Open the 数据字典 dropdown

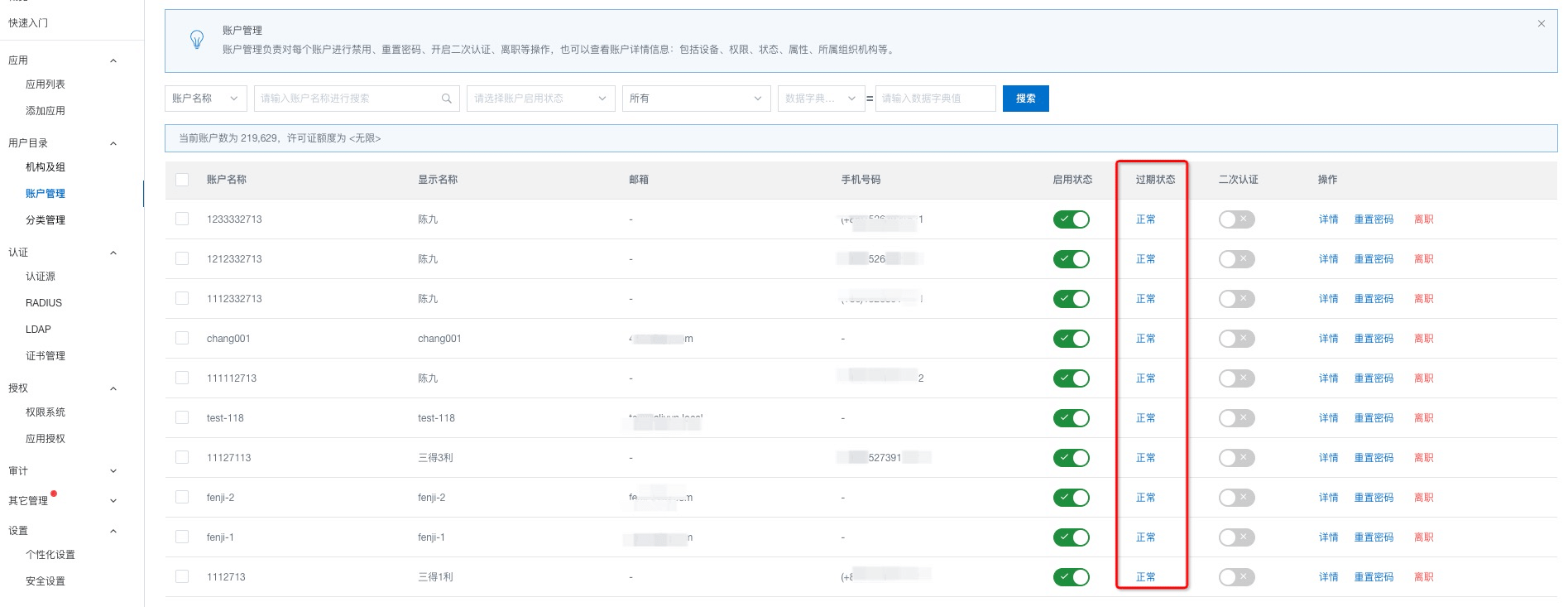click(x=820, y=99)
